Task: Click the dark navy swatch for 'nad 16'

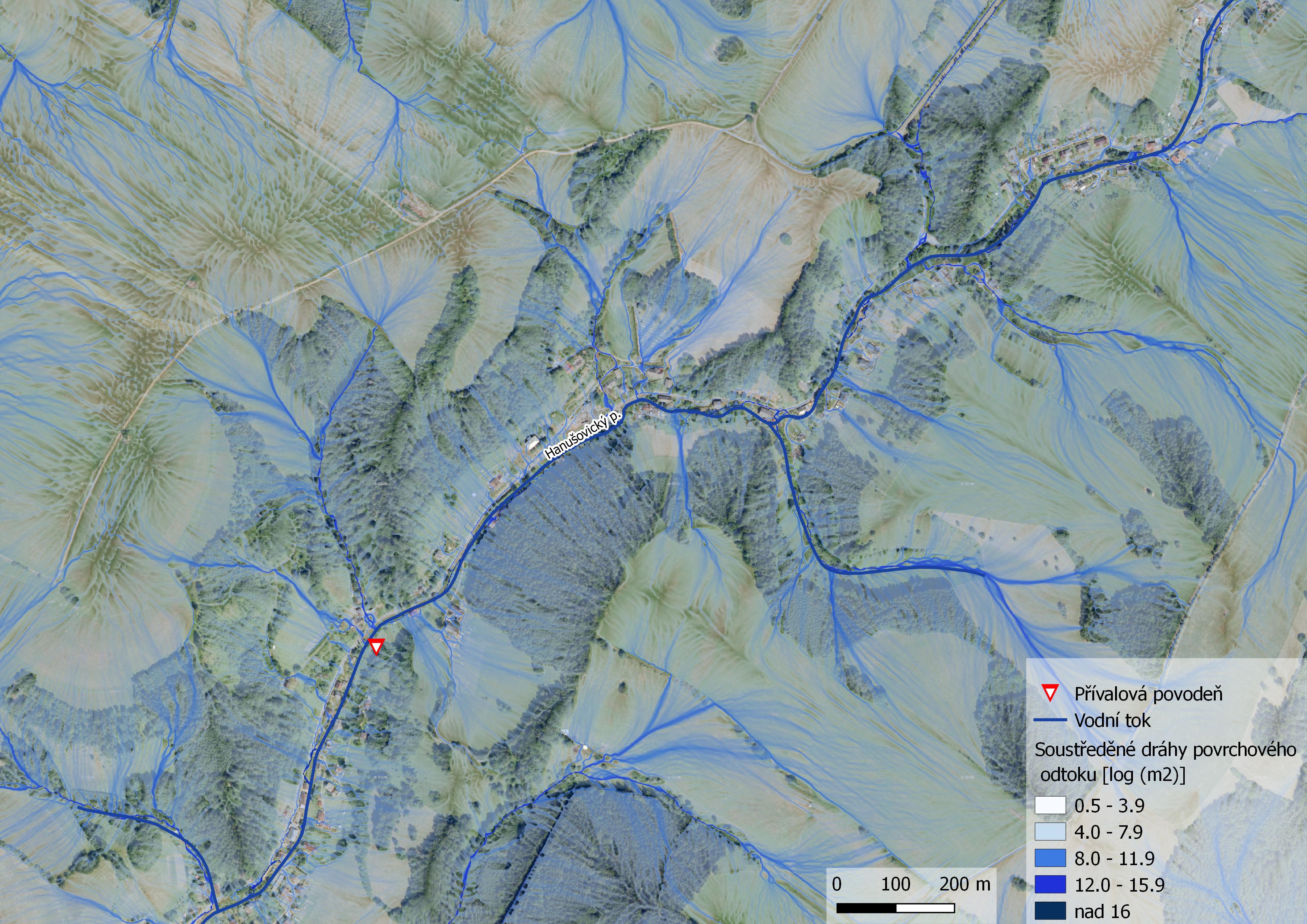Action: pos(1050,911)
